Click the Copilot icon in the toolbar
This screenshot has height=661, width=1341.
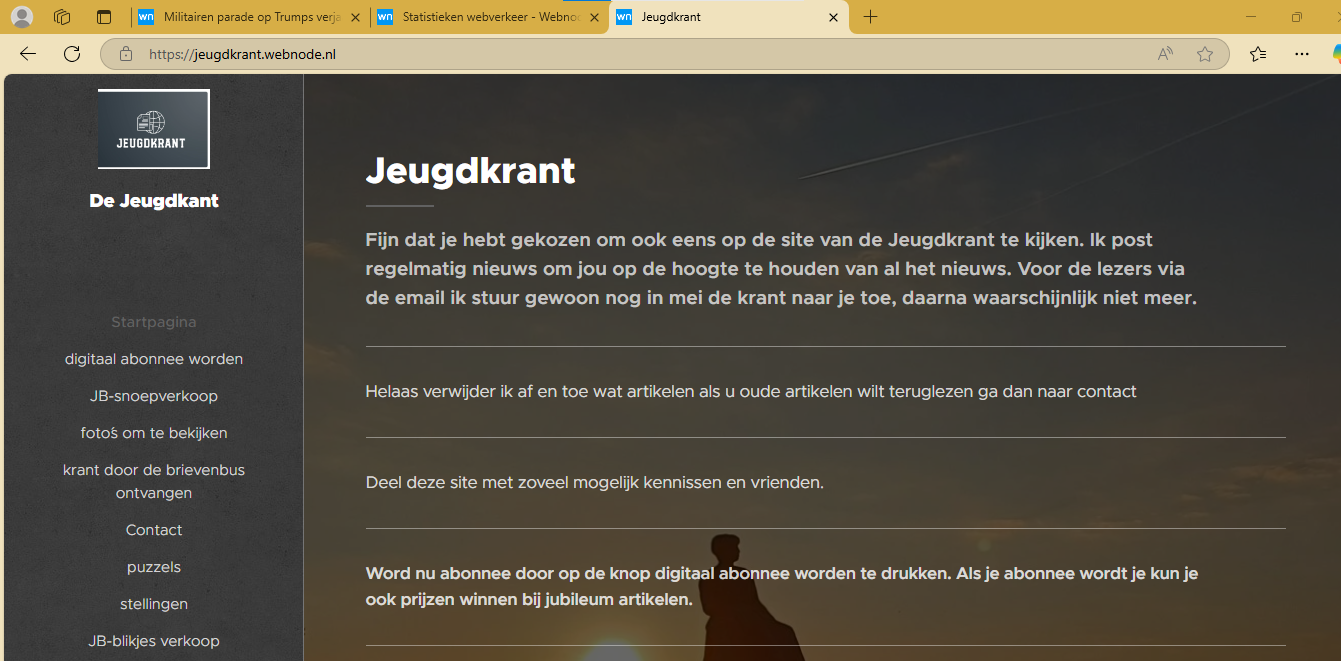click(1335, 54)
